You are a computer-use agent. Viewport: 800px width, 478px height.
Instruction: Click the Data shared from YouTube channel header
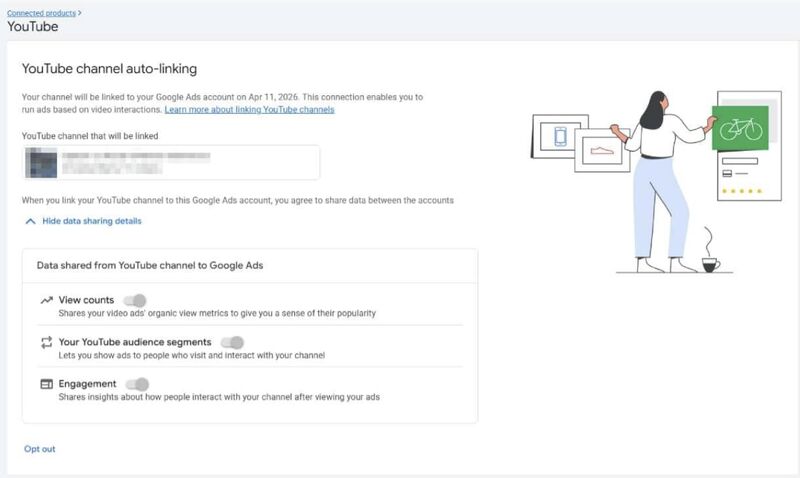(150, 265)
